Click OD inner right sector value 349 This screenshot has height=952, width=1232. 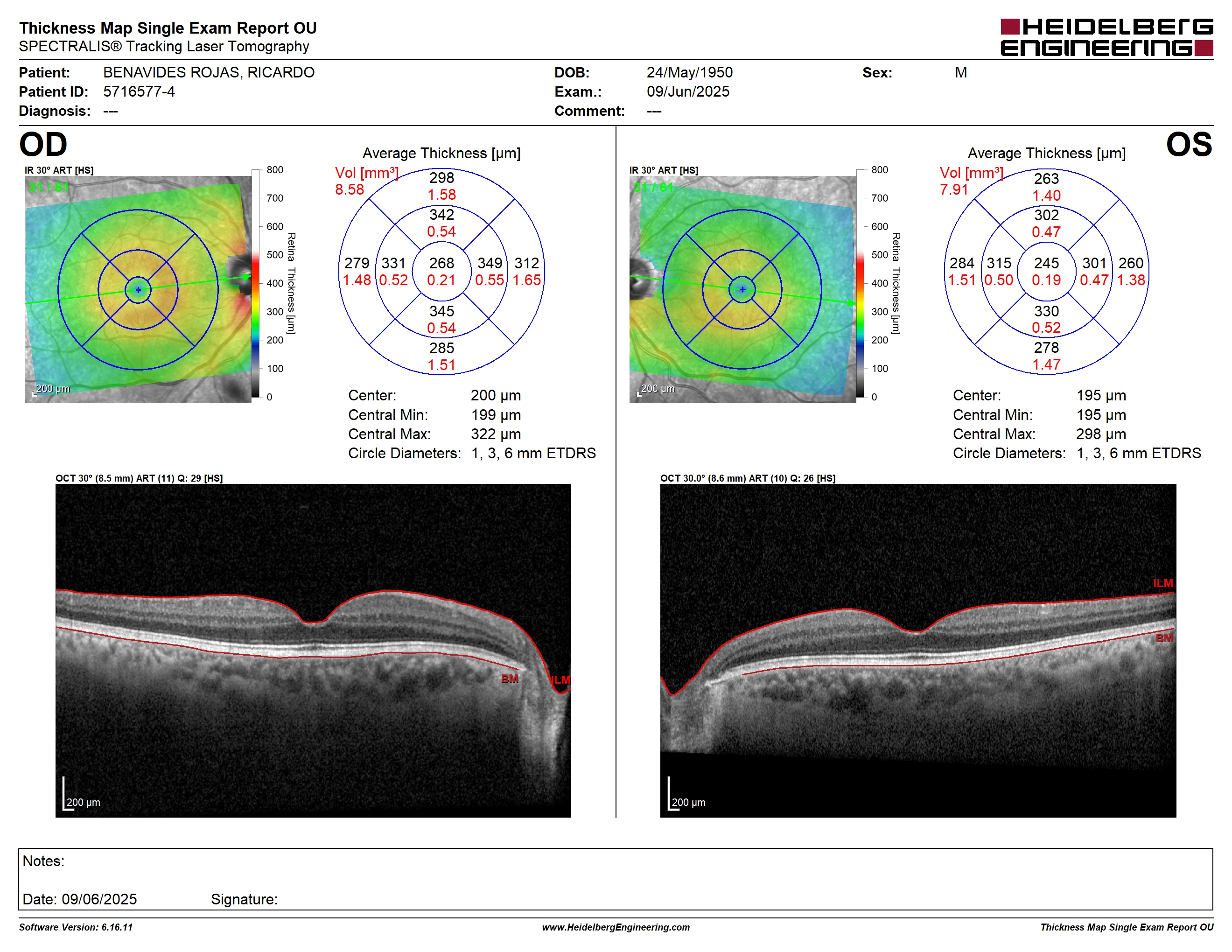(x=490, y=263)
